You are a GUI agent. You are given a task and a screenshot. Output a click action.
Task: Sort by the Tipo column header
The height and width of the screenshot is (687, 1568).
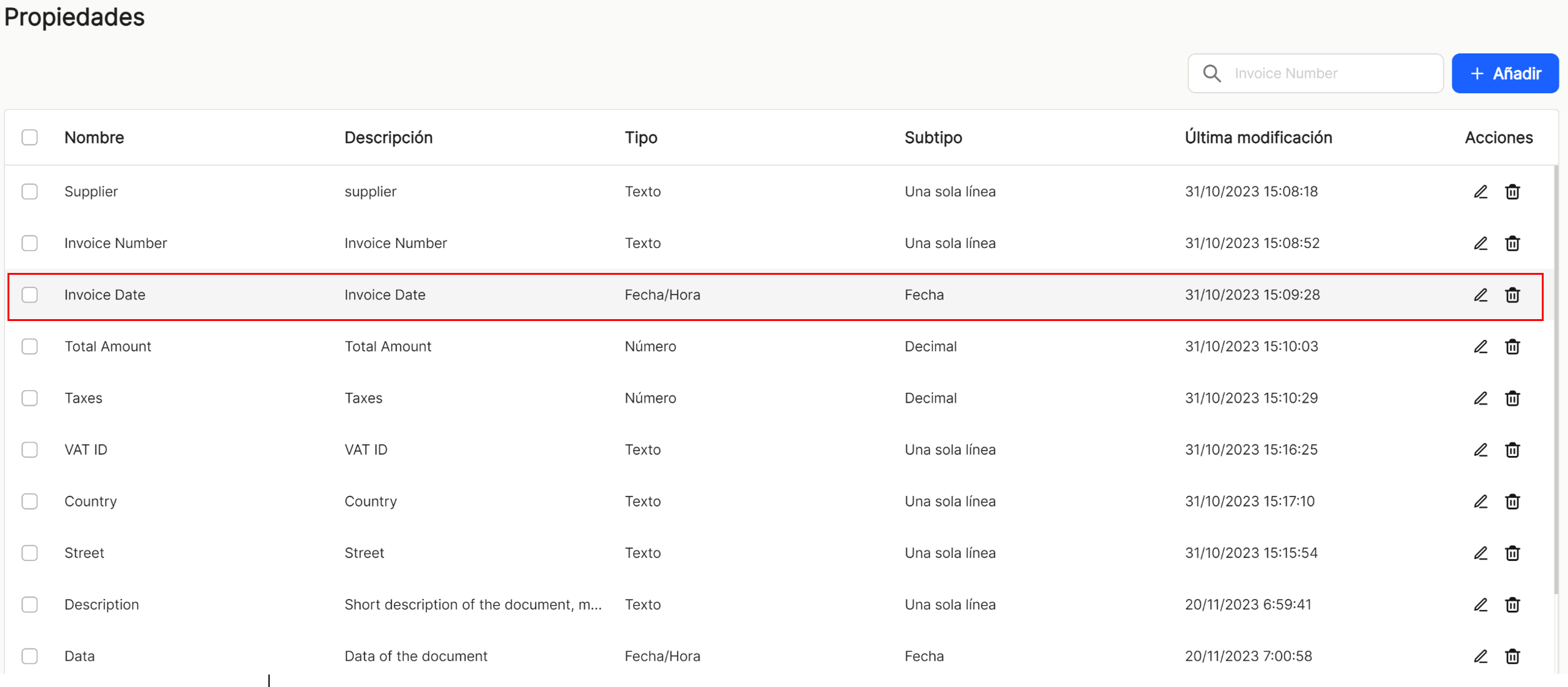click(641, 137)
